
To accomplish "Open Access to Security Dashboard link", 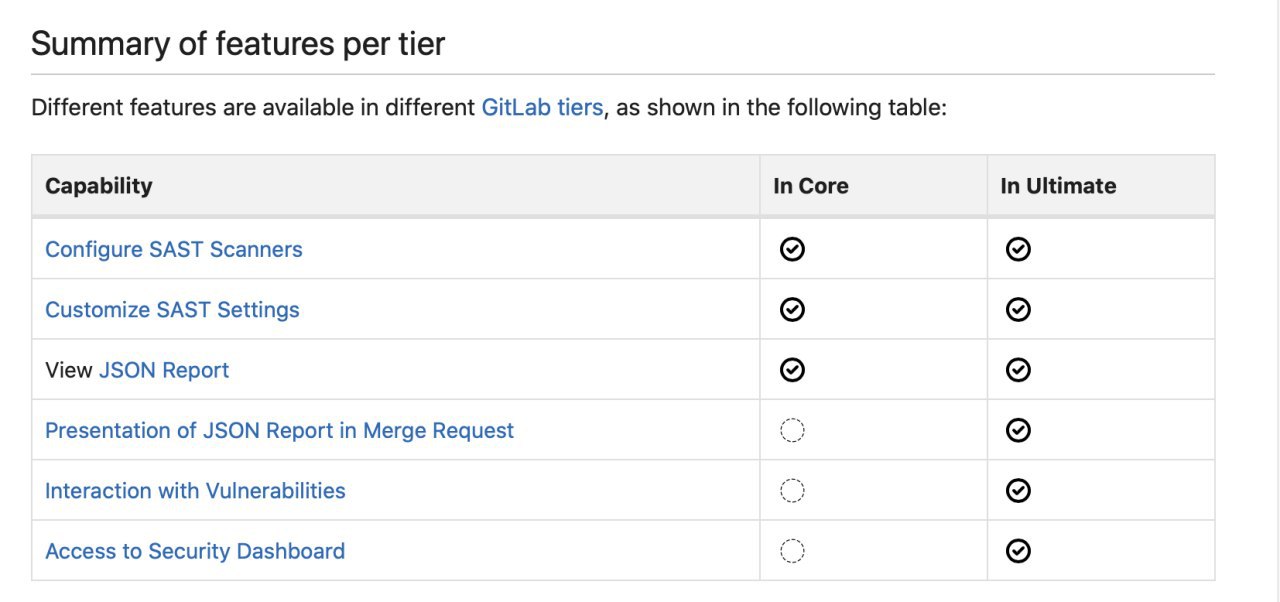I will pos(195,551).
